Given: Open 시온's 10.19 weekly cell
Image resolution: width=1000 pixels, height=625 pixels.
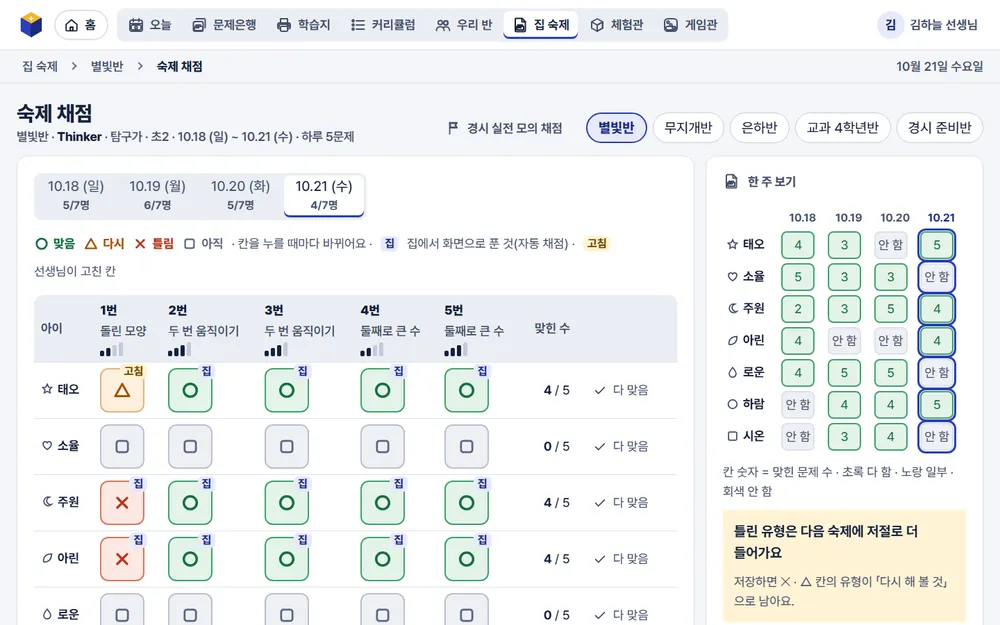Looking at the screenshot, I should coord(844,436).
